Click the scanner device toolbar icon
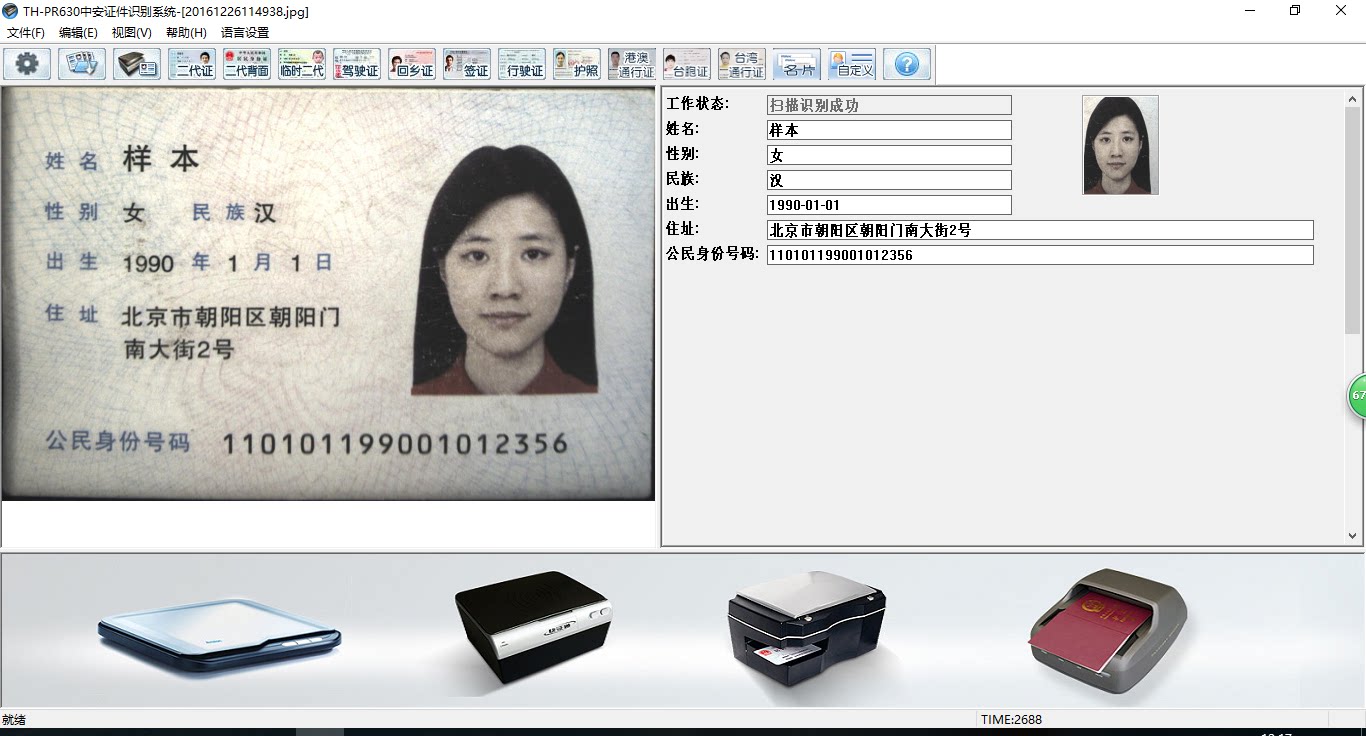The height and width of the screenshot is (736, 1366). [137, 64]
